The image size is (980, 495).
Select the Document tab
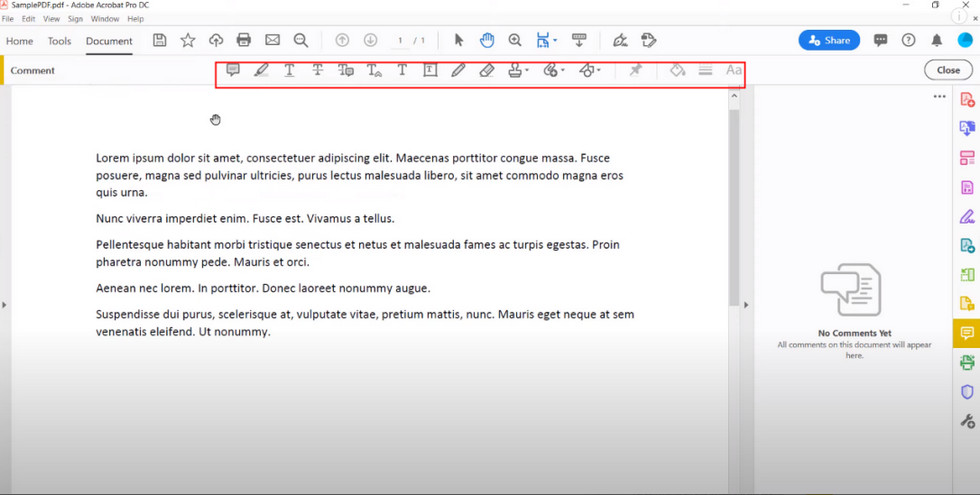(x=109, y=41)
